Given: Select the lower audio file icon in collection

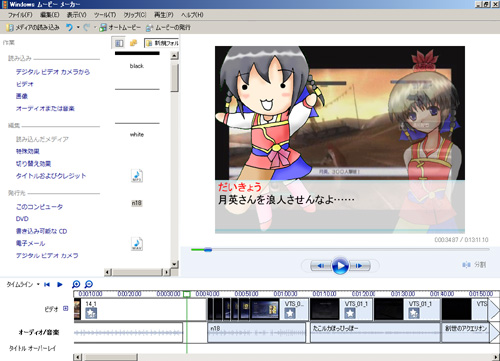Looking at the screenshot, I should [x=137, y=244].
